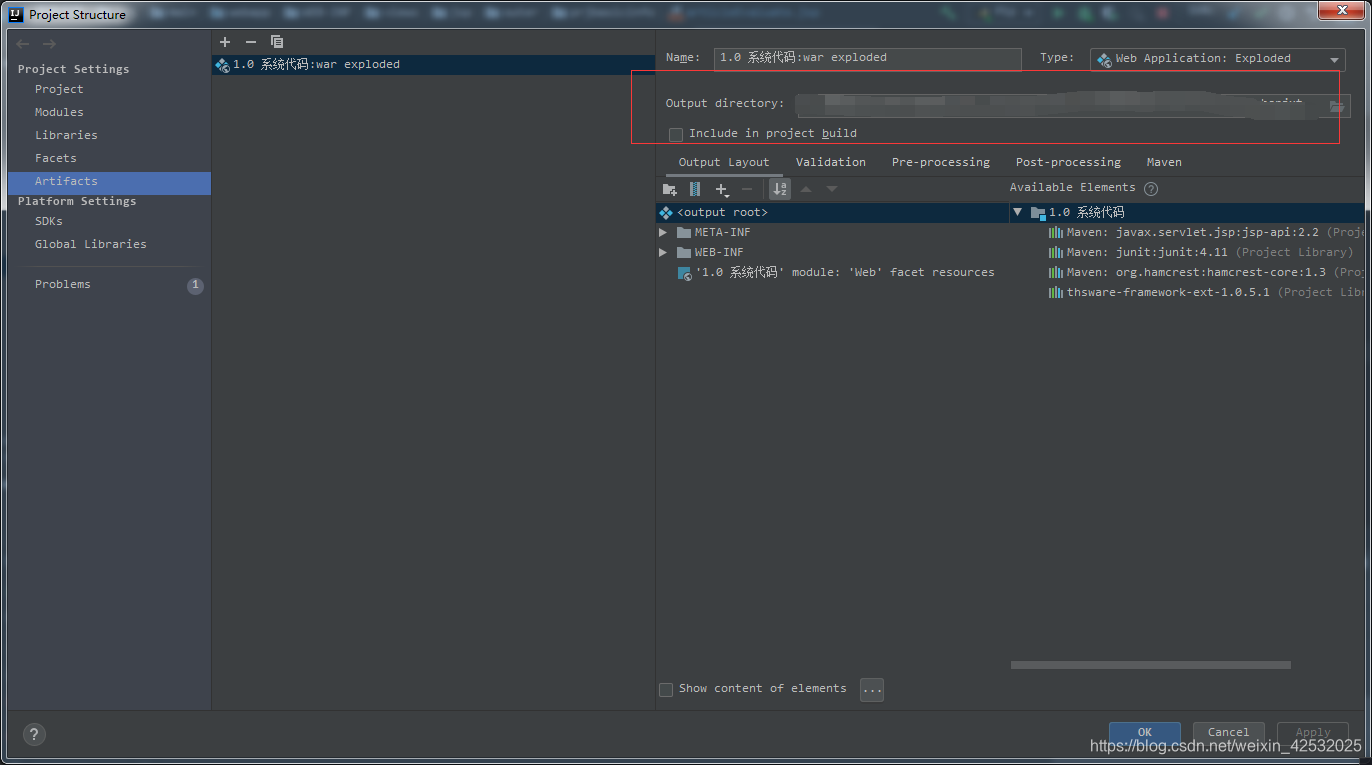Select Maven: javax.servlet.jsp:jsp-api:2.2 entry
Screen dimensions: 1372x765
(x=1205, y=232)
